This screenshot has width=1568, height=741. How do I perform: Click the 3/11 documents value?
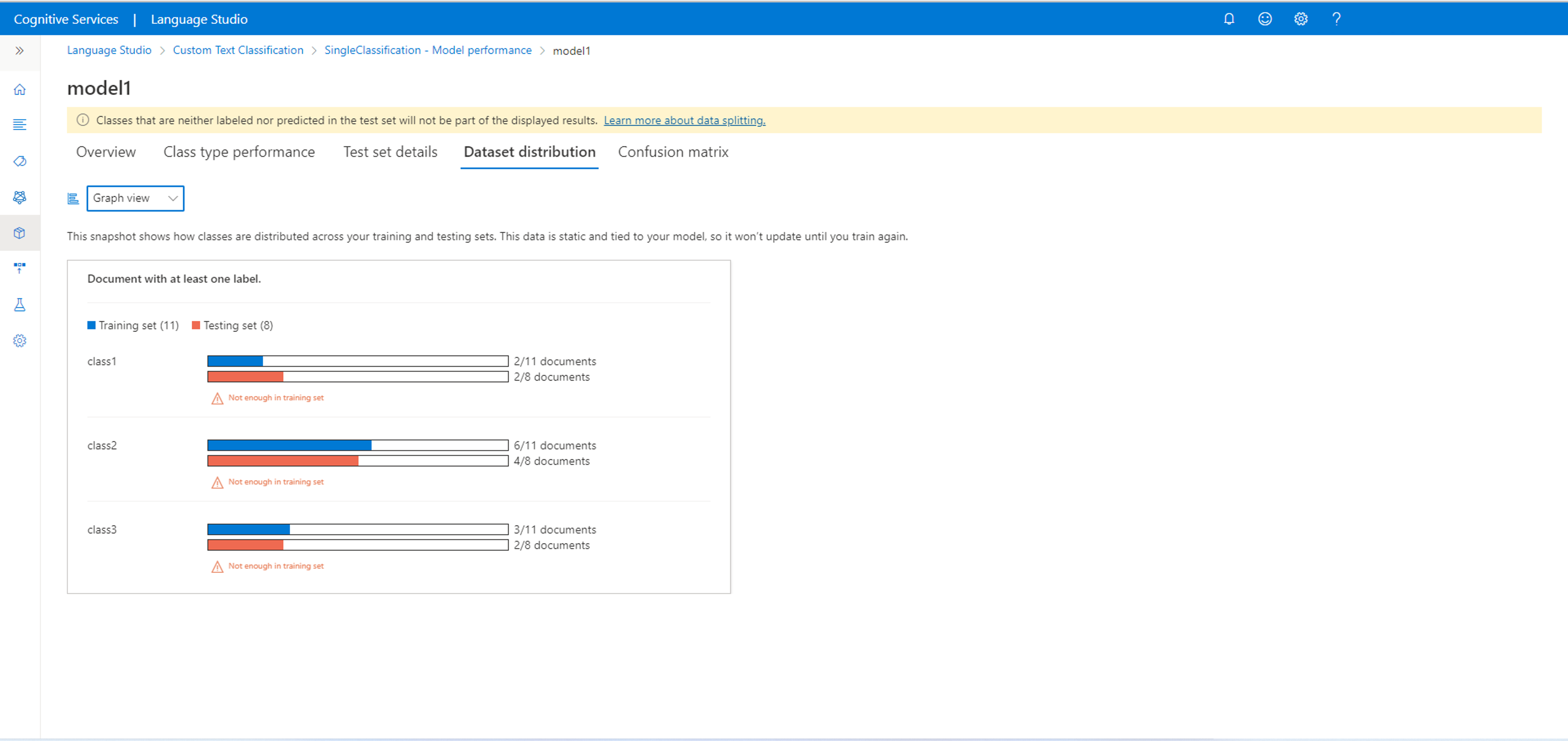point(555,529)
